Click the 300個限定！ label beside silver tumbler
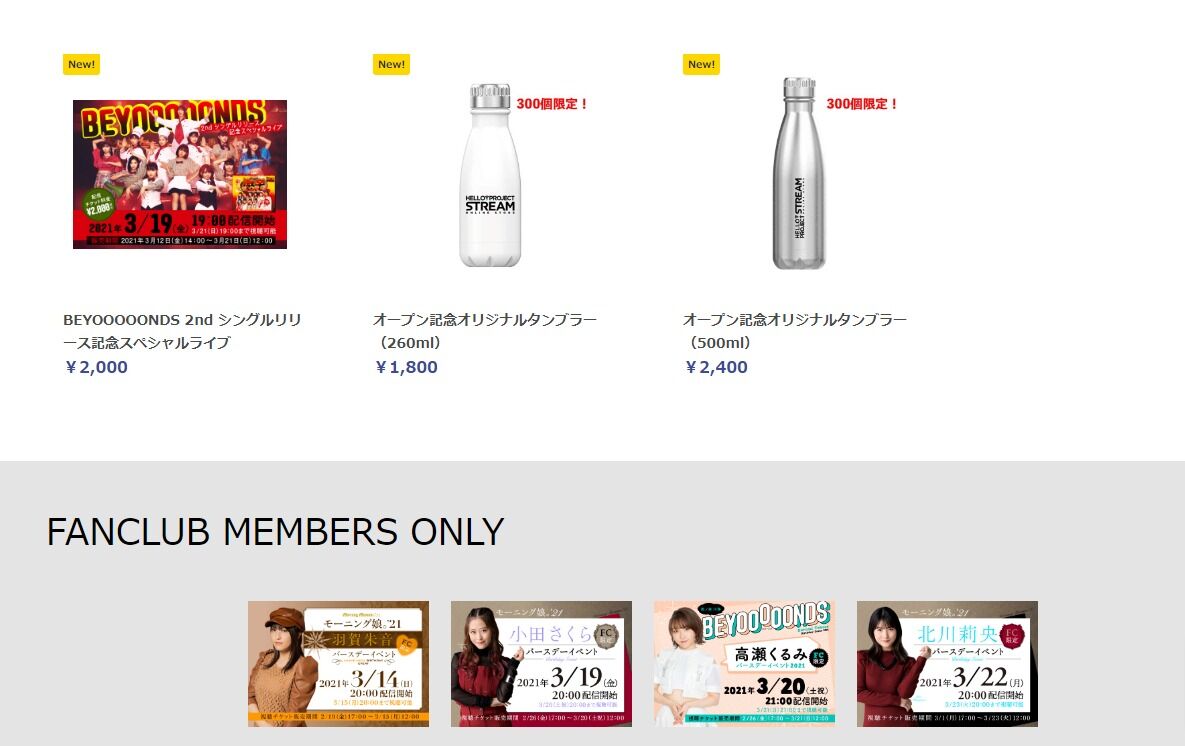 862,104
